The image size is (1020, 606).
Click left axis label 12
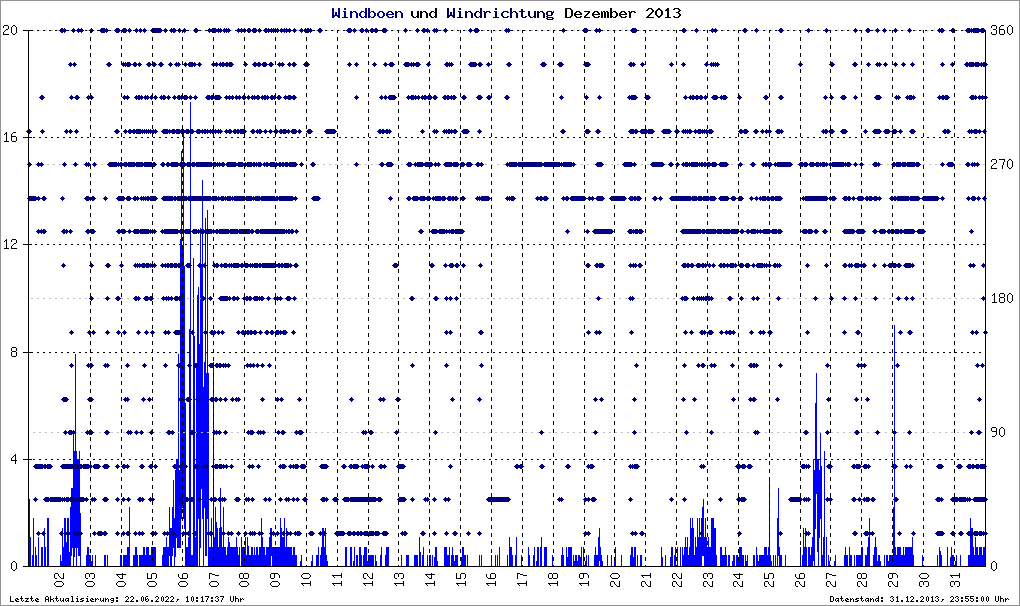point(9,244)
